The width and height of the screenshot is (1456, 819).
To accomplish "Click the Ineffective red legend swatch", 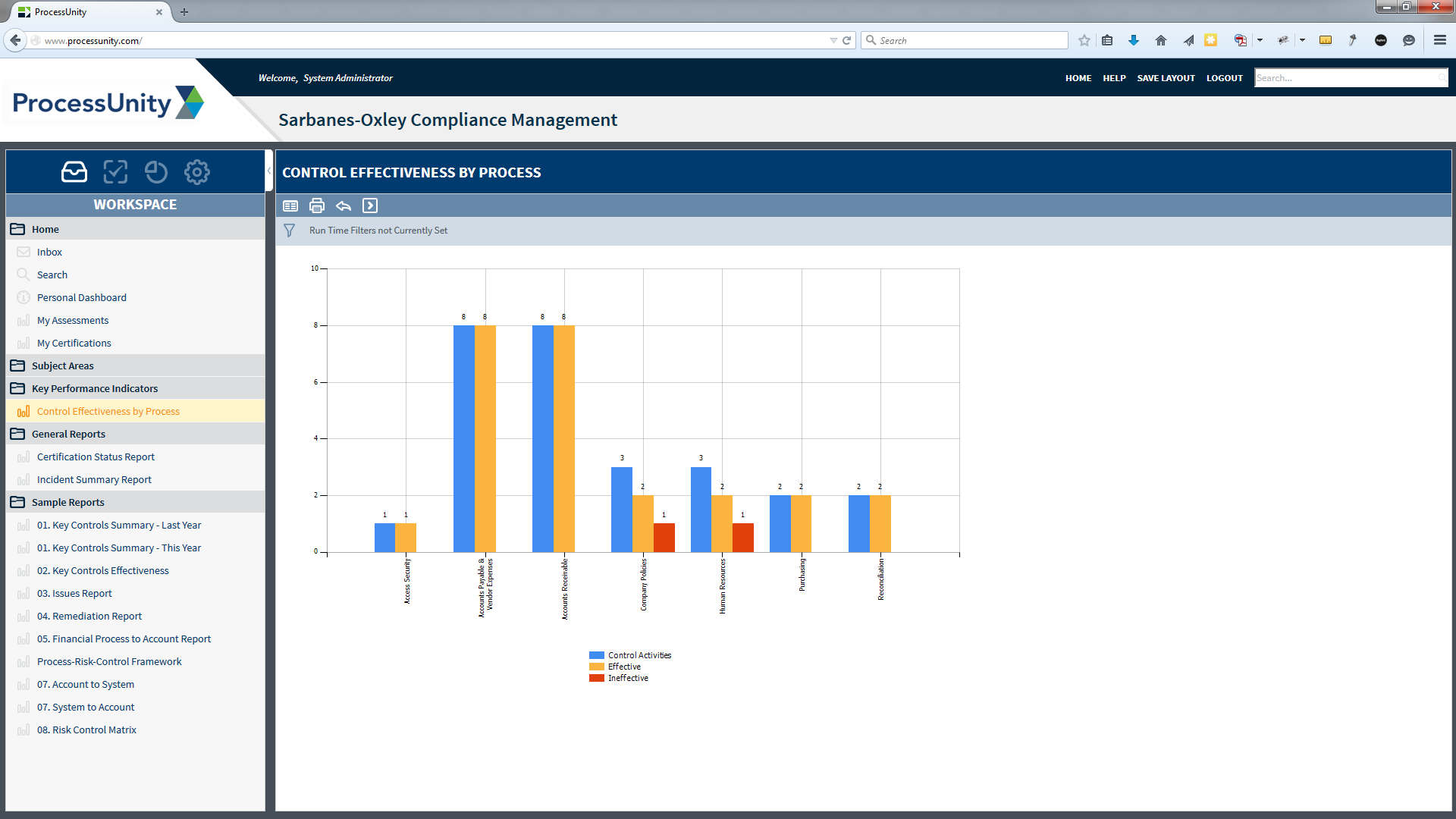I will [x=597, y=678].
